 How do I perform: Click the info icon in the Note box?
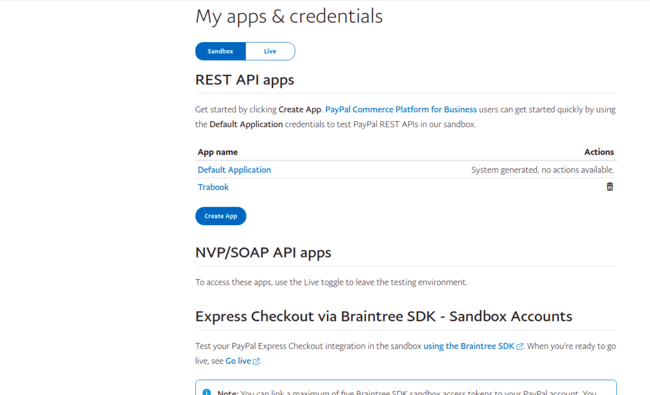click(206, 392)
